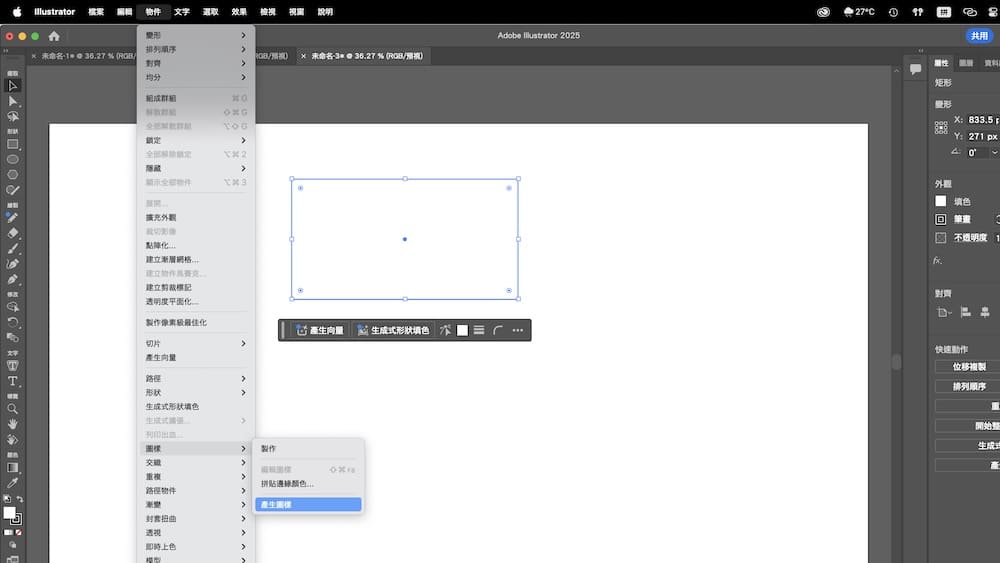Open more options (…) in contextual bar

point(517,330)
